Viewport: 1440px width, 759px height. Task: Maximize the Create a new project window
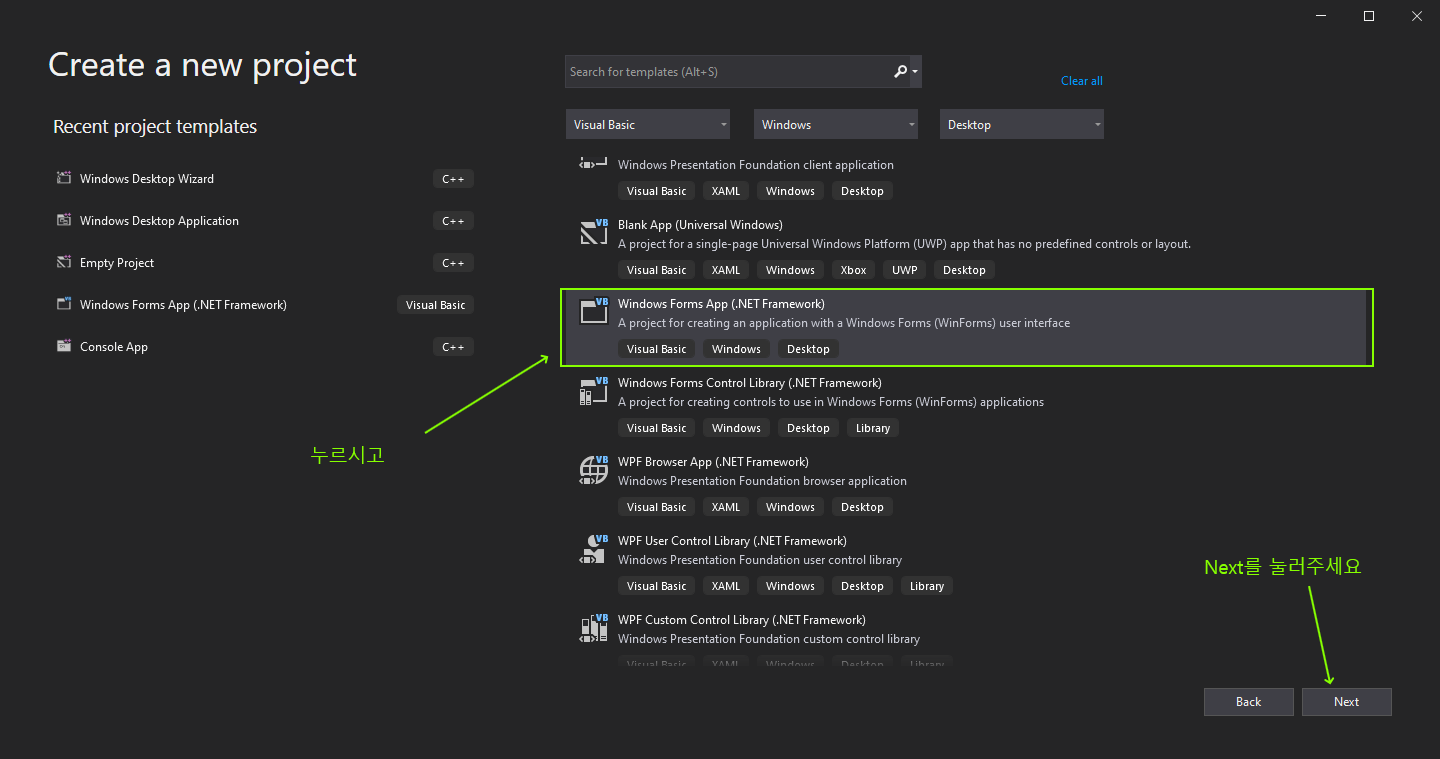pos(1369,15)
